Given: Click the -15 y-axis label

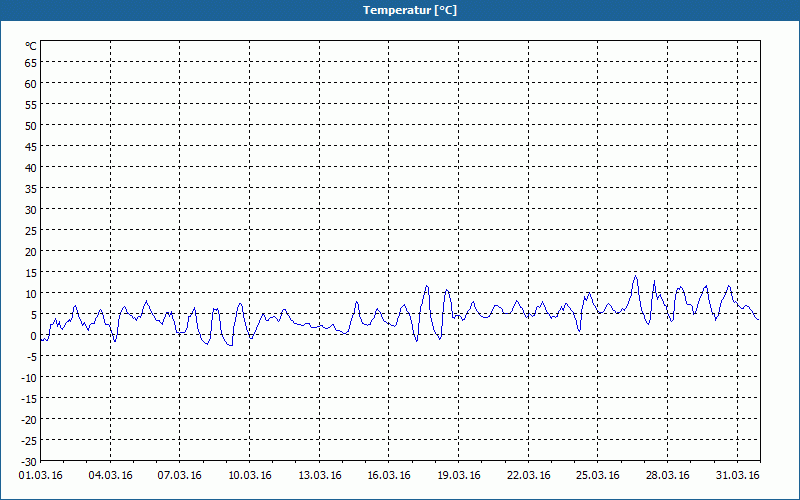Looking at the screenshot, I should click(29, 399).
